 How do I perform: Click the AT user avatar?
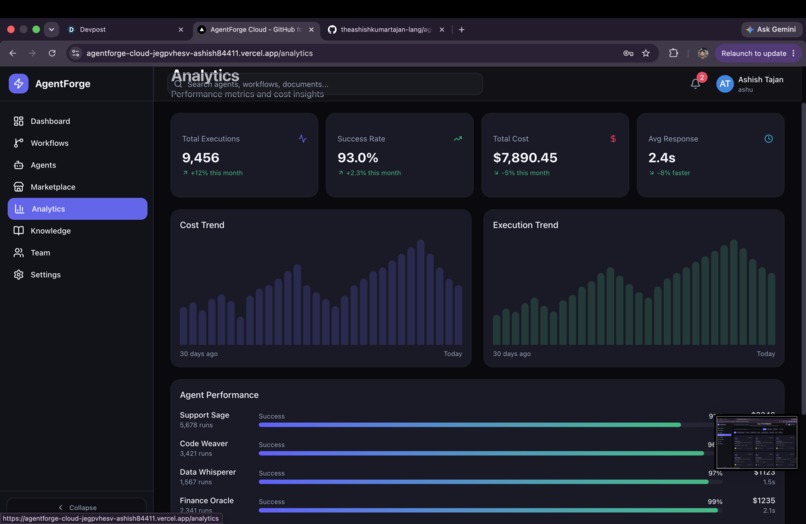coord(725,84)
